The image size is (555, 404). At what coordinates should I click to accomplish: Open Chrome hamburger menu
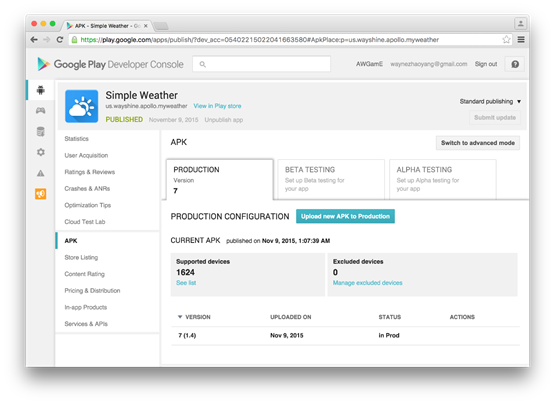[521, 39]
